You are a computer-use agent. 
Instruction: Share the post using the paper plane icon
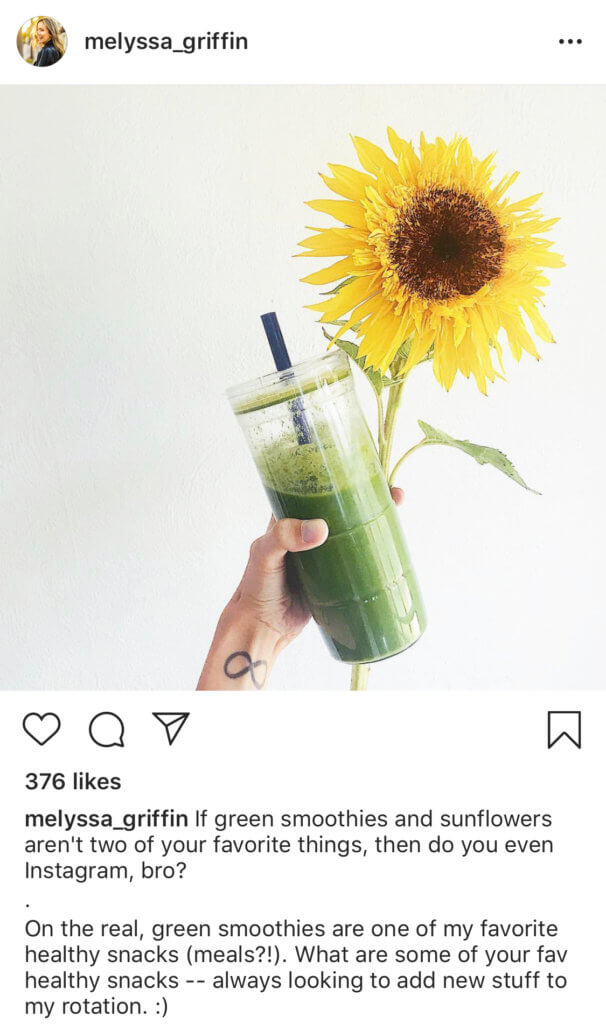point(170,728)
